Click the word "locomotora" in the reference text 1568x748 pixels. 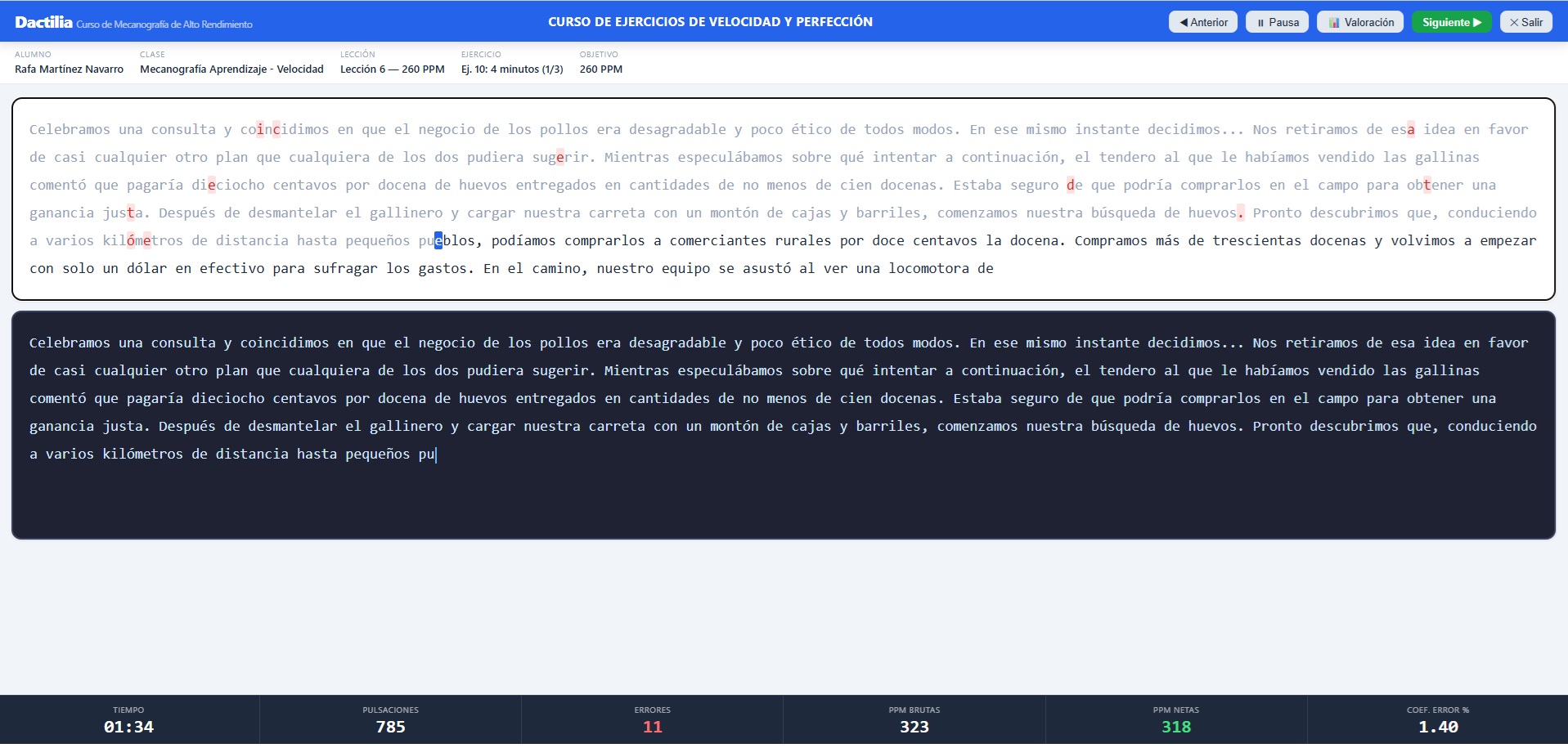[929, 268]
